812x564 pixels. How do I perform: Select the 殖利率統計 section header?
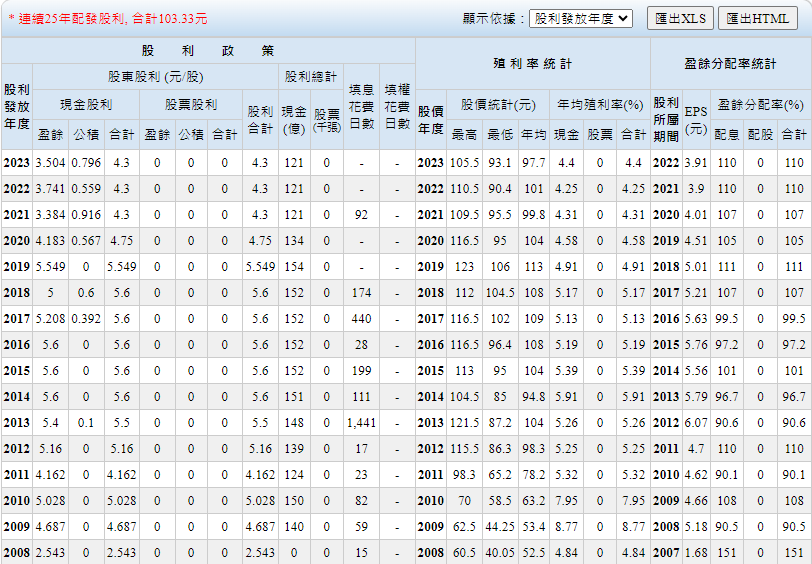532,63
